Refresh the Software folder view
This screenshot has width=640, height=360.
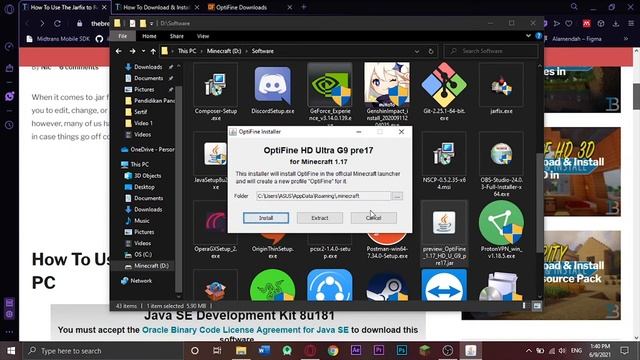(431, 51)
